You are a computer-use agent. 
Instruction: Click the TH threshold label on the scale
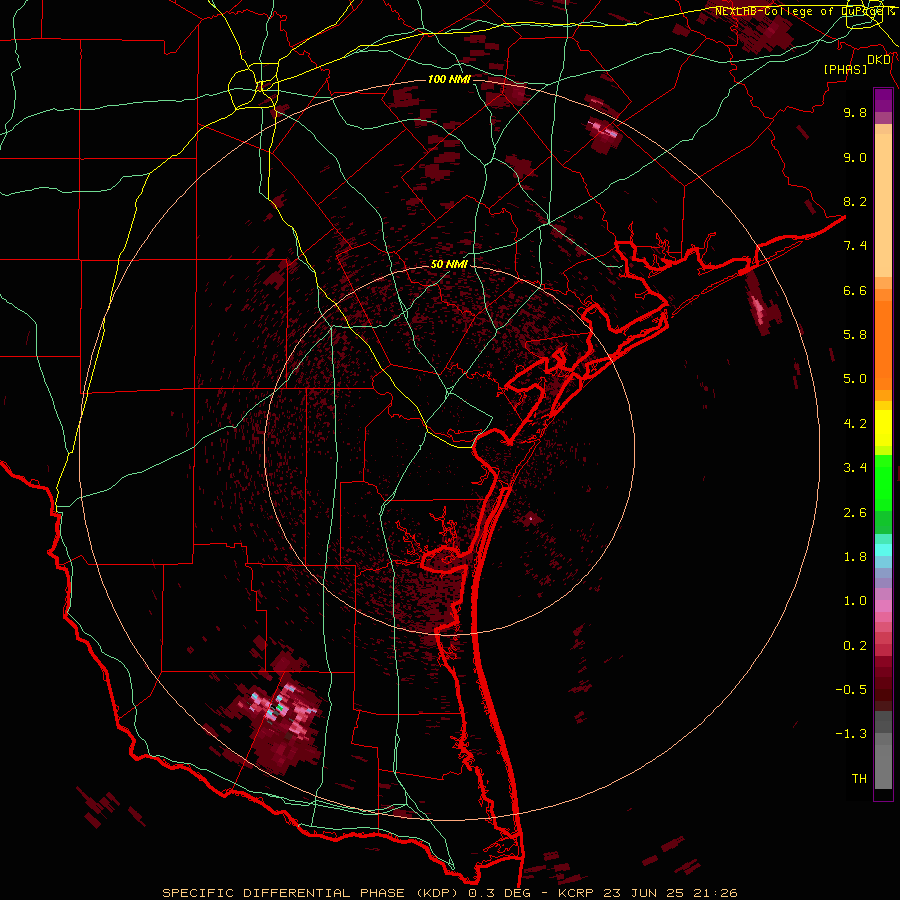(859, 779)
